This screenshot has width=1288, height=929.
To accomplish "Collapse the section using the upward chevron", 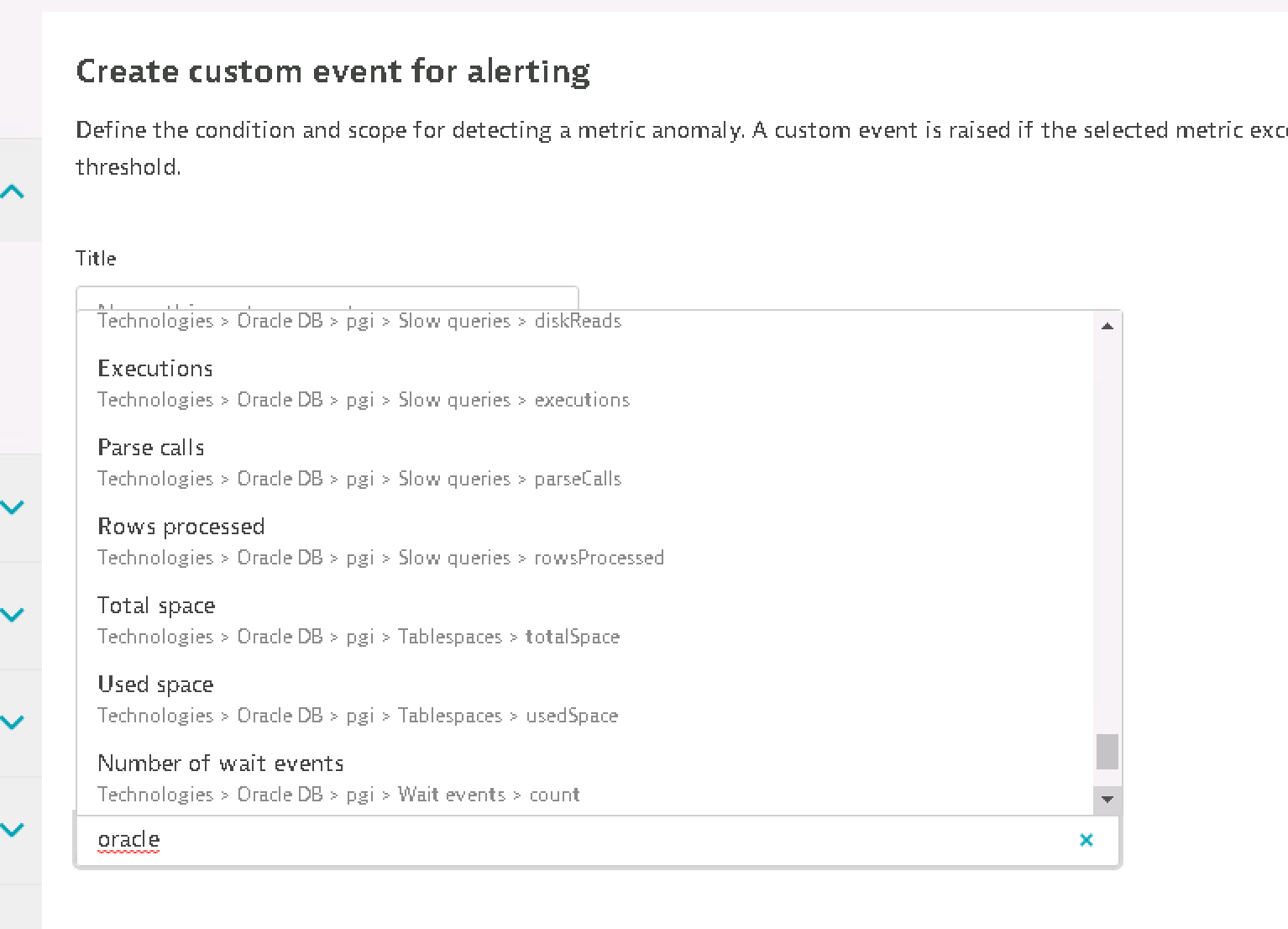I will (x=13, y=192).
